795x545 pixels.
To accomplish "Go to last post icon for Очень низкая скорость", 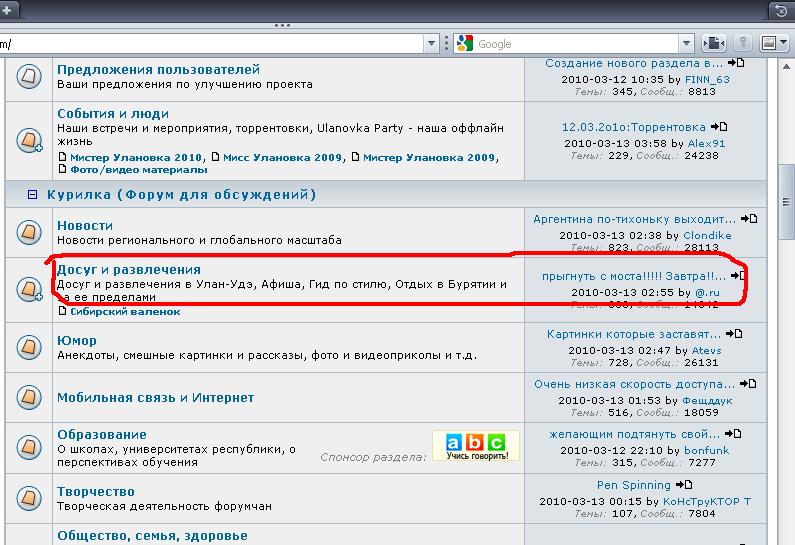I will [748, 384].
